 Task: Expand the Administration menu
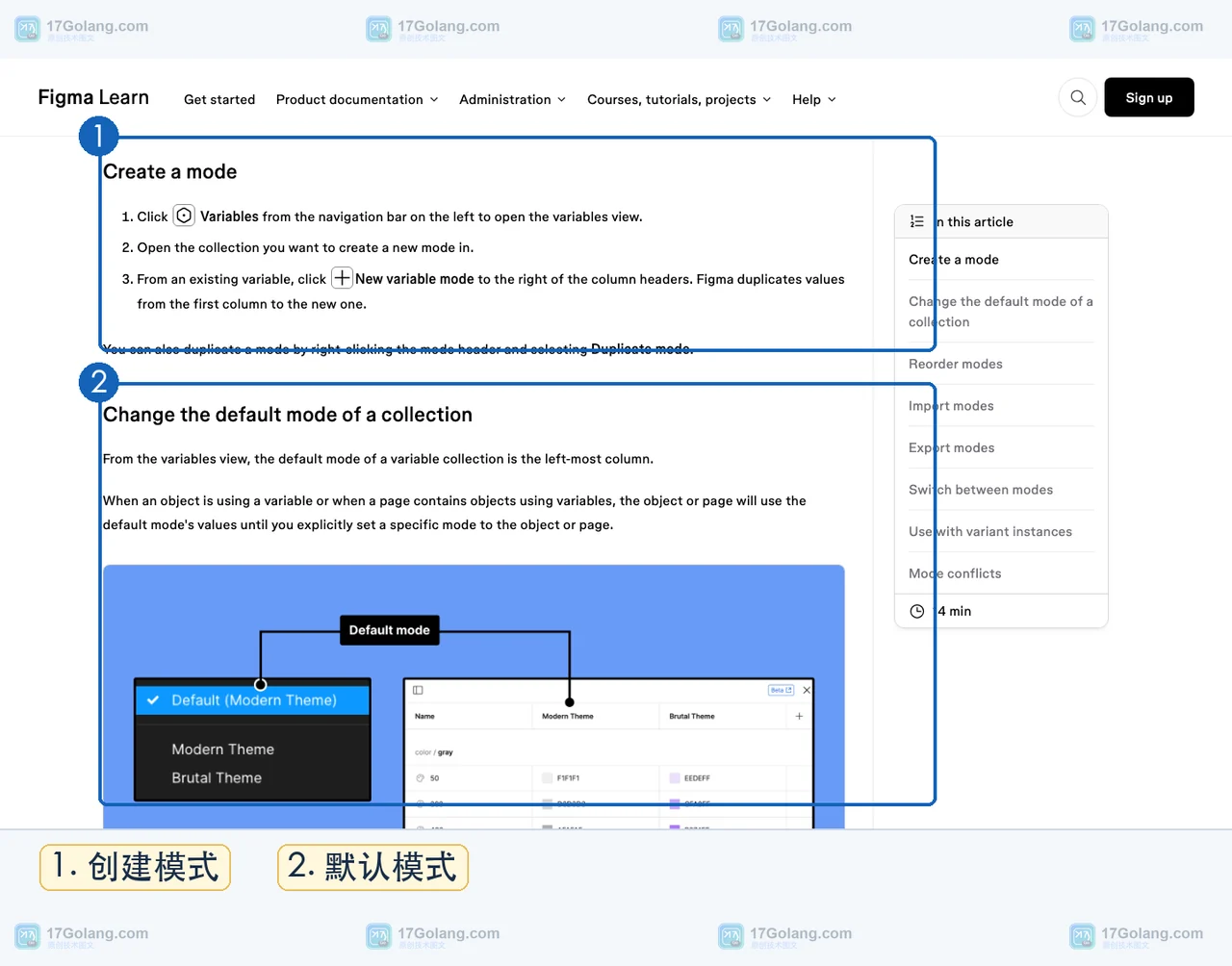512,99
